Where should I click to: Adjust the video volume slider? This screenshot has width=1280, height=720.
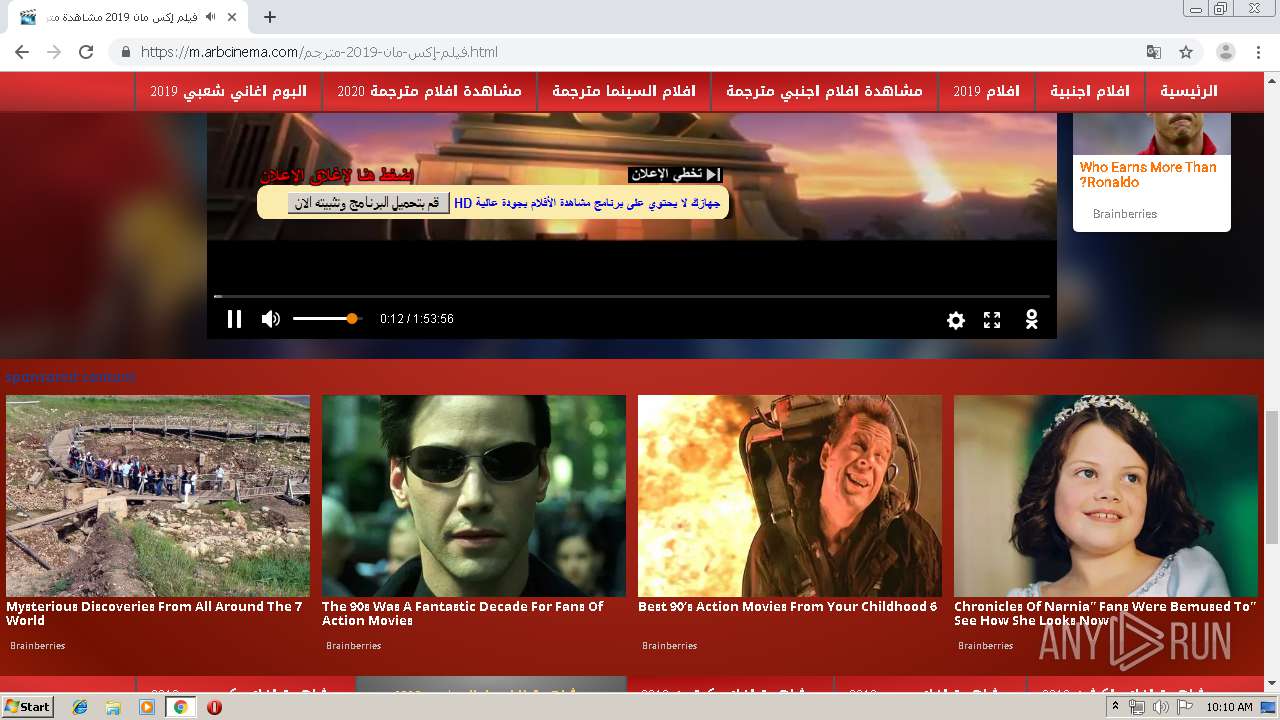coord(327,319)
